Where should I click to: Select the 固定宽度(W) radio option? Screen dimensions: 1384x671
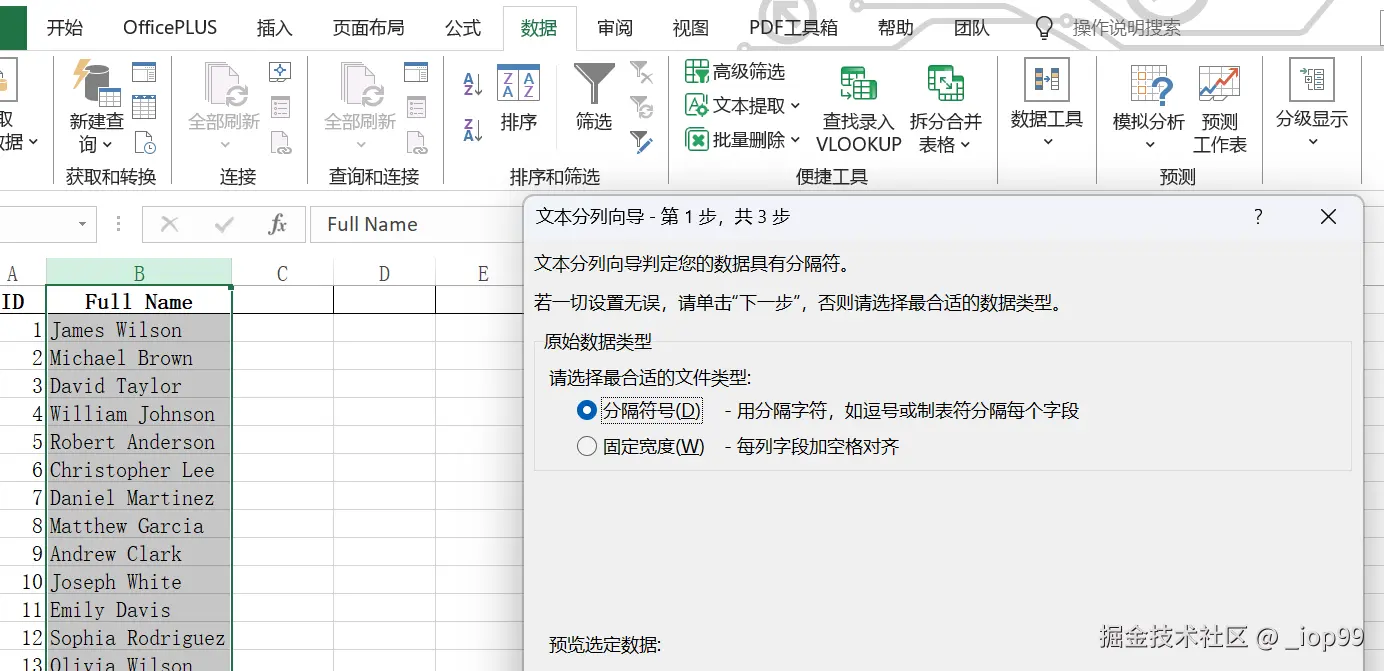(x=587, y=446)
